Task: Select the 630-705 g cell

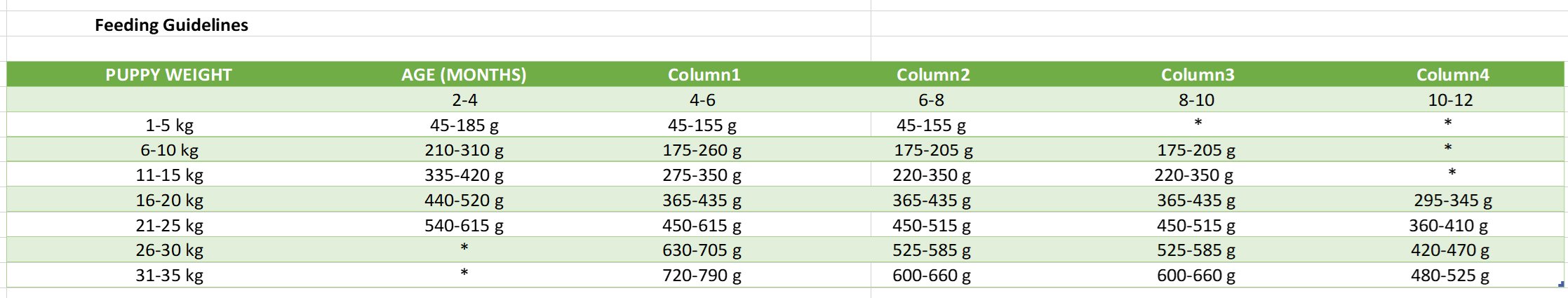Action: click(702, 250)
